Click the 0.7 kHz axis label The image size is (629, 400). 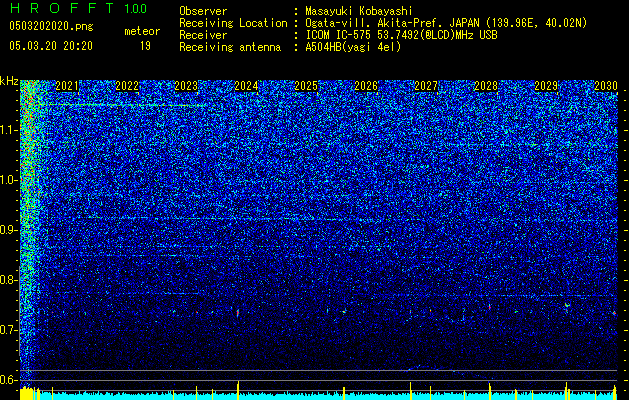(9, 330)
